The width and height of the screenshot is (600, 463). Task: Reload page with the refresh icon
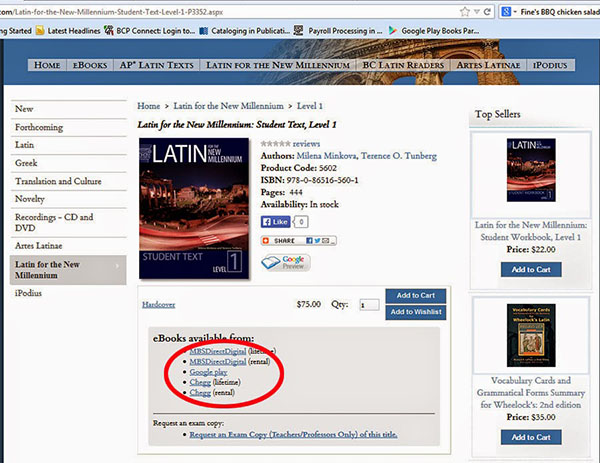tap(487, 12)
